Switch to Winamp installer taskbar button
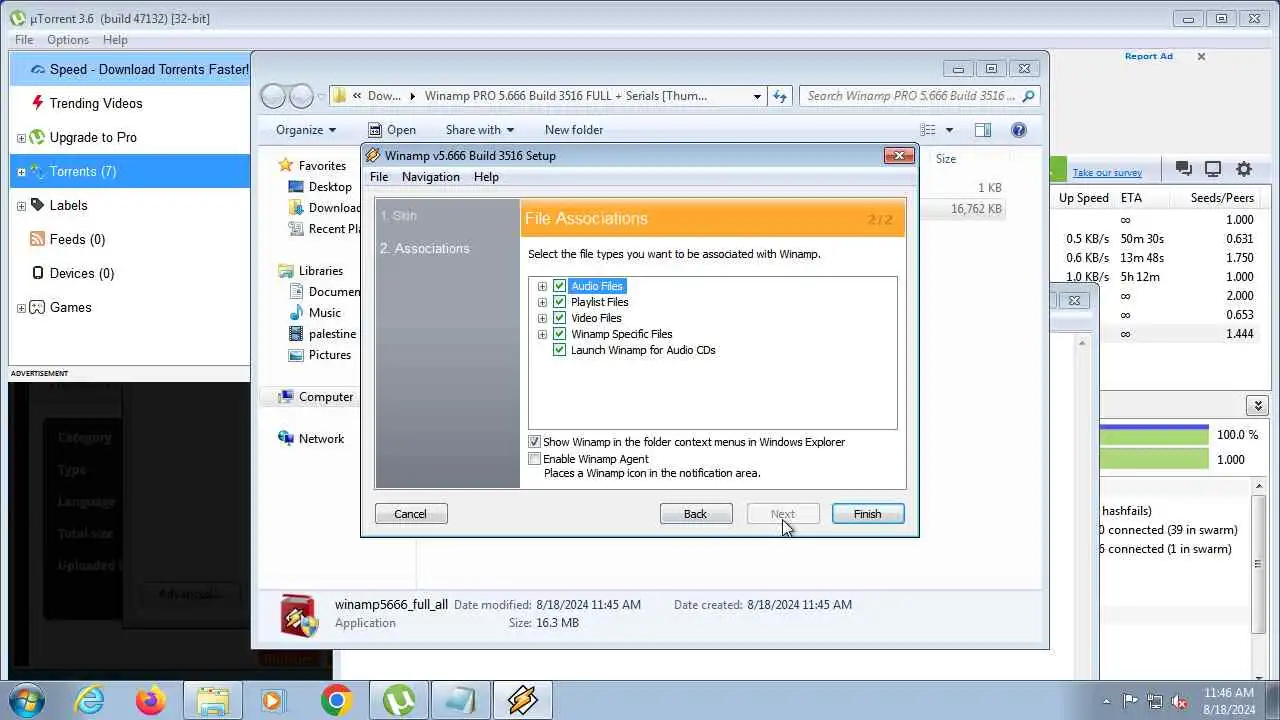1280x720 pixels. (x=522, y=700)
